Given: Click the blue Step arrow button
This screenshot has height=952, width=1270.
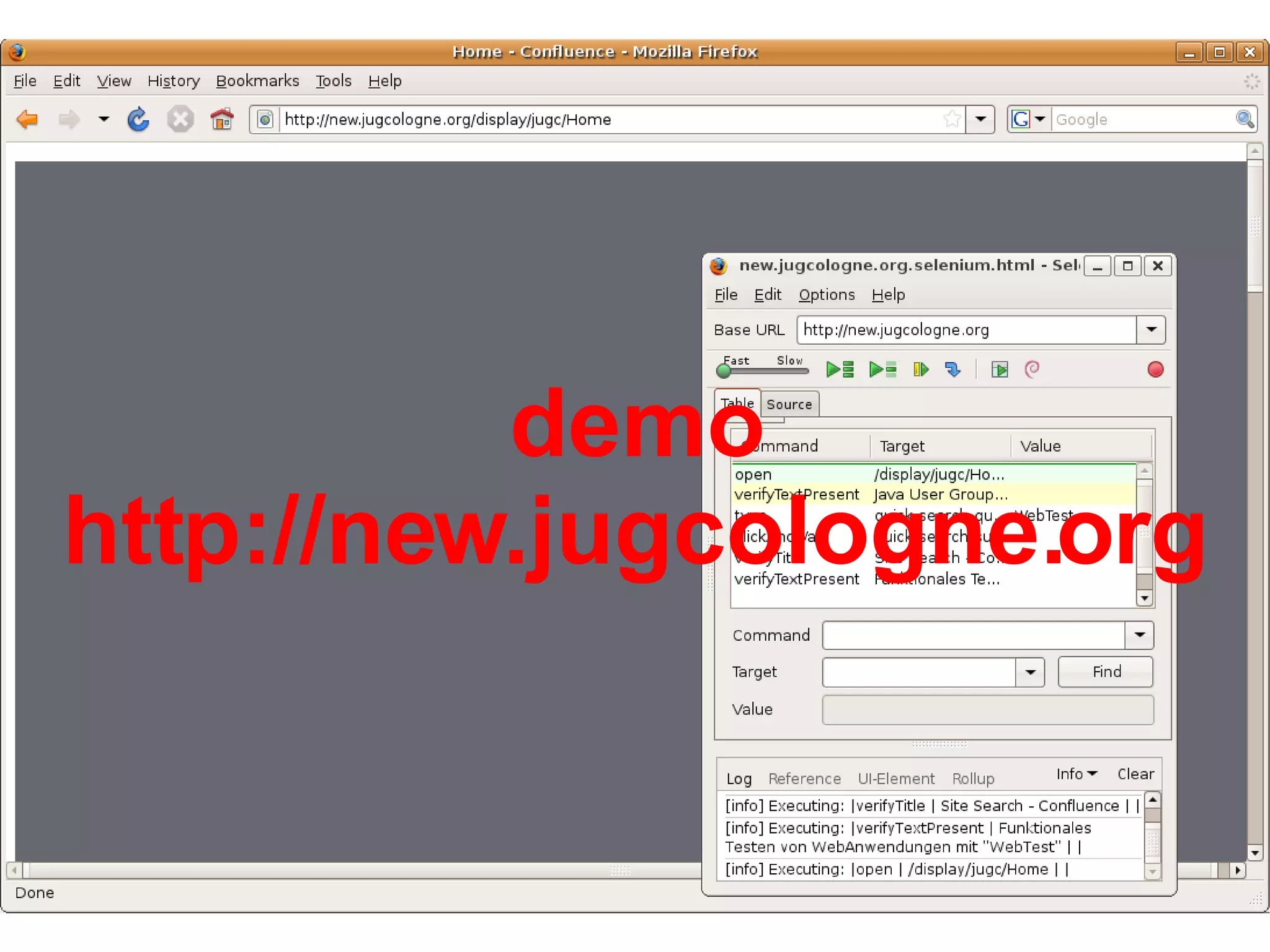Looking at the screenshot, I should point(952,370).
